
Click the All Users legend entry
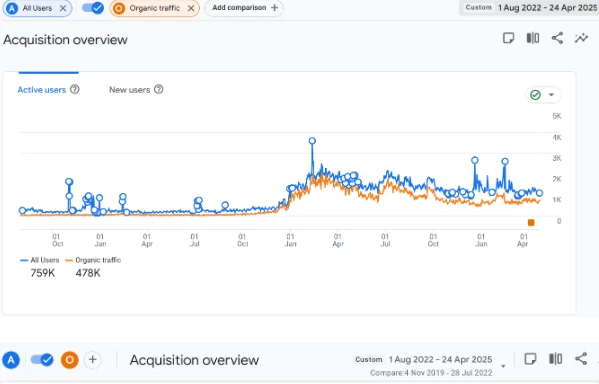pyautogui.click(x=40, y=260)
